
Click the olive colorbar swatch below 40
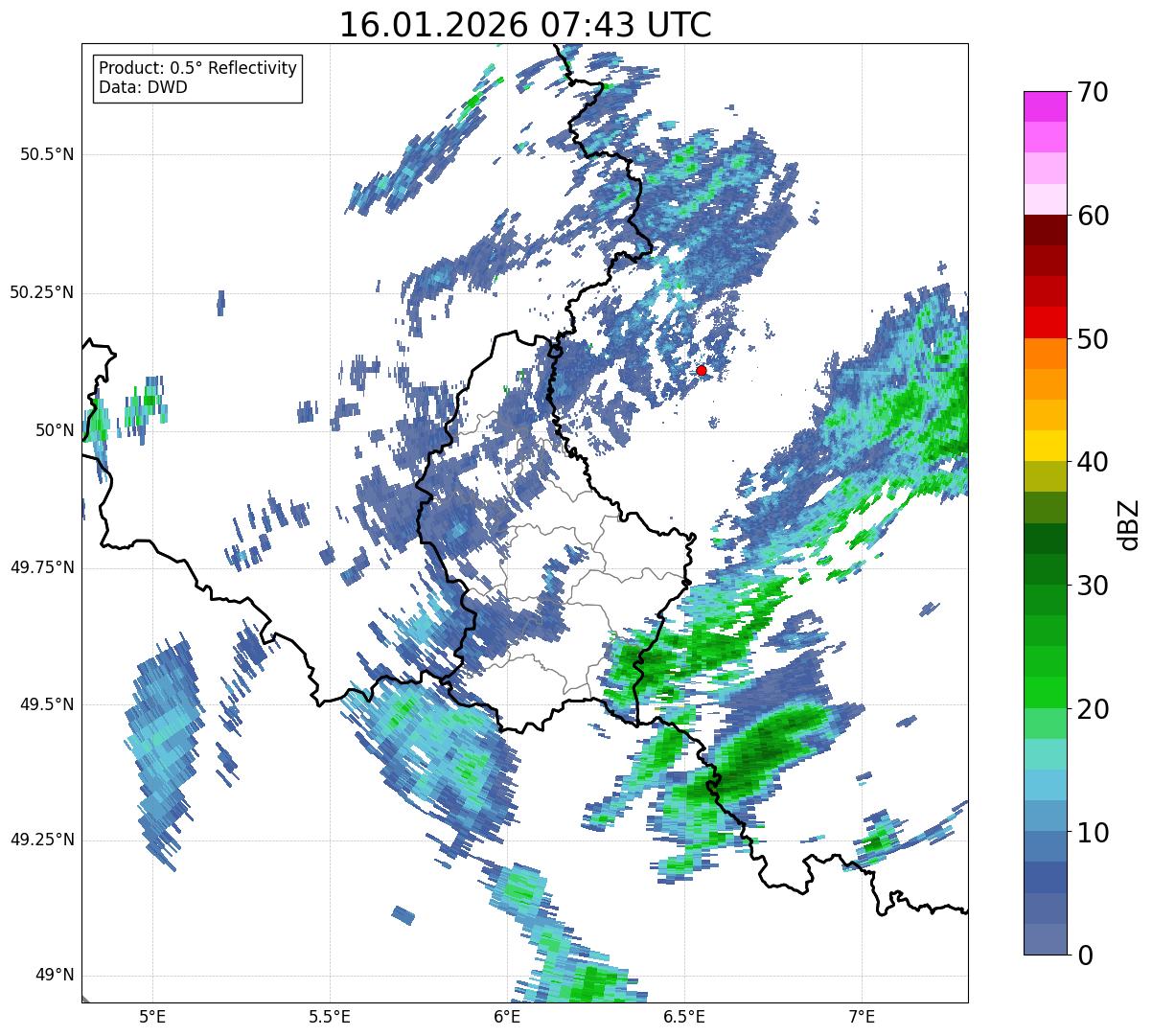tap(1044, 477)
